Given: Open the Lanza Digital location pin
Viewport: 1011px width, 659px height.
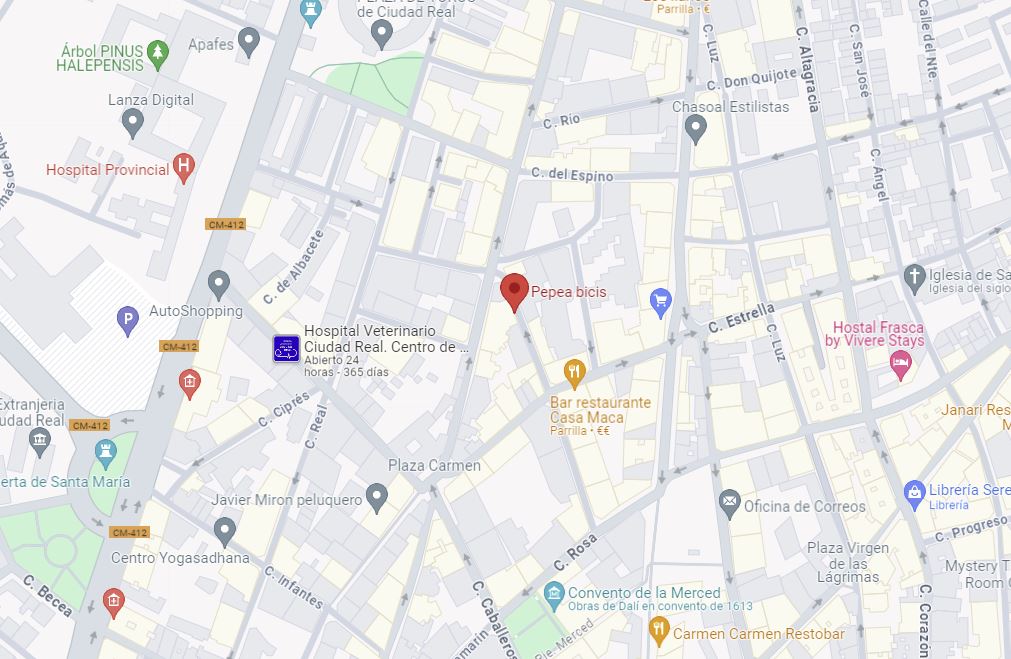Looking at the screenshot, I should [132, 123].
